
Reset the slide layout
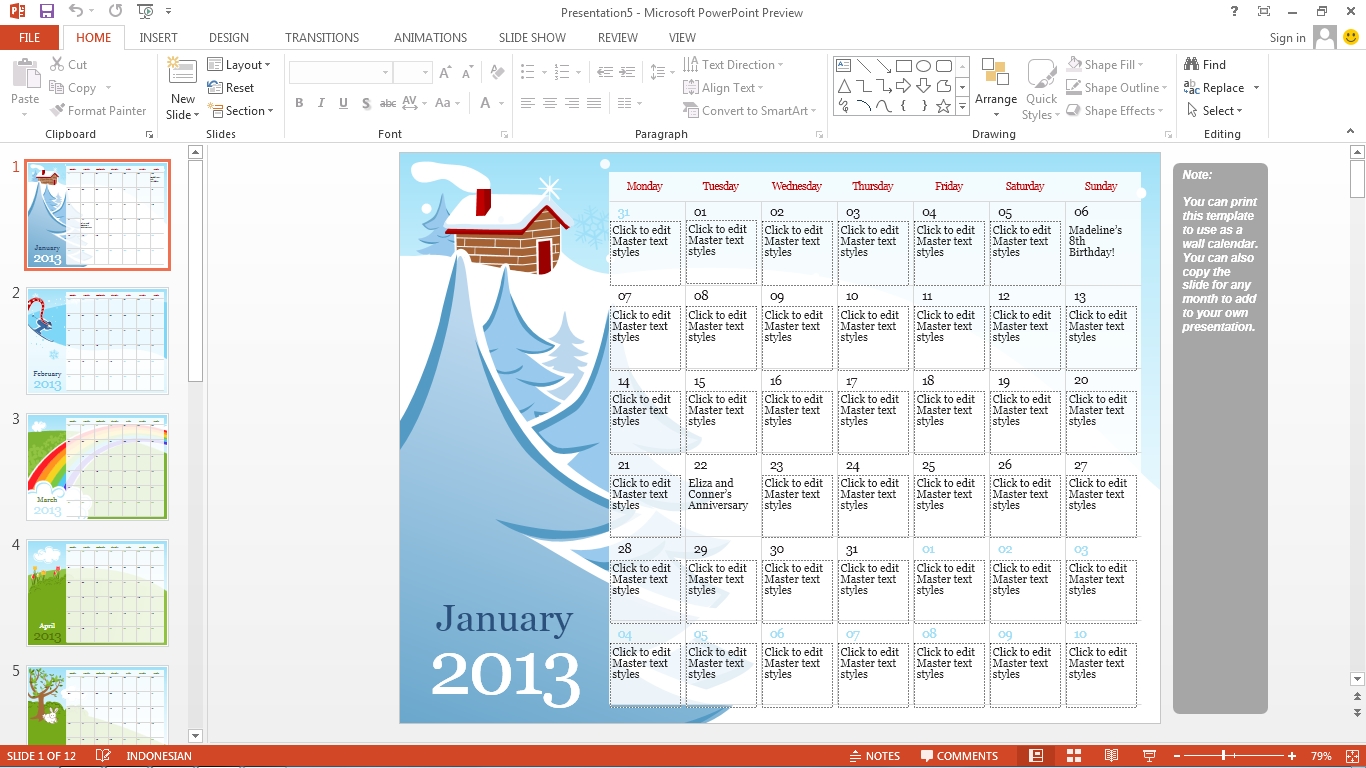coord(231,88)
